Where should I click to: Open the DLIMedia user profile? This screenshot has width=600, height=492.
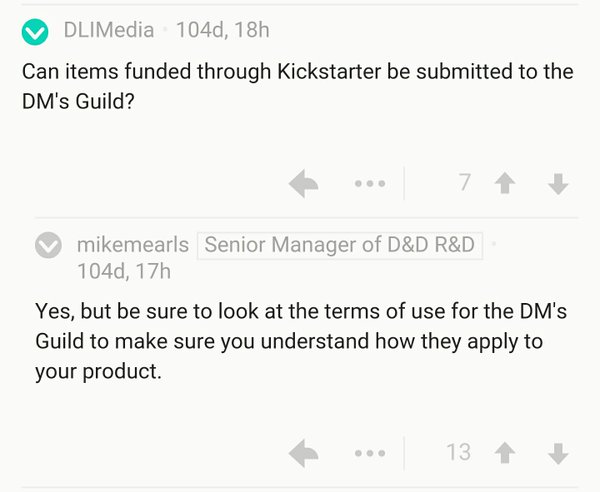[x=109, y=30]
